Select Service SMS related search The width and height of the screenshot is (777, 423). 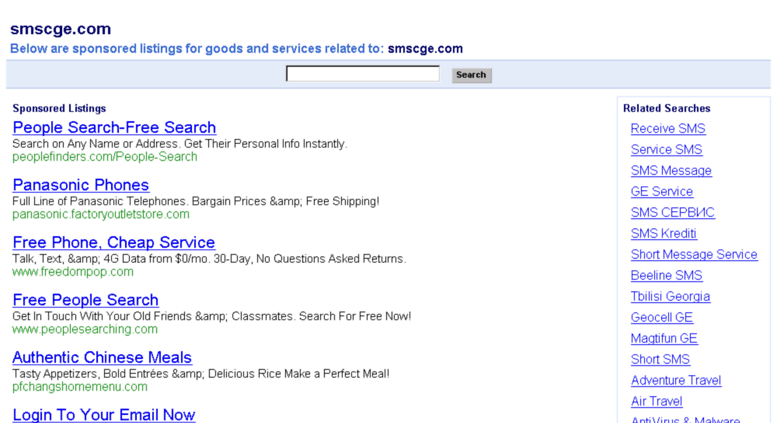[666, 150]
